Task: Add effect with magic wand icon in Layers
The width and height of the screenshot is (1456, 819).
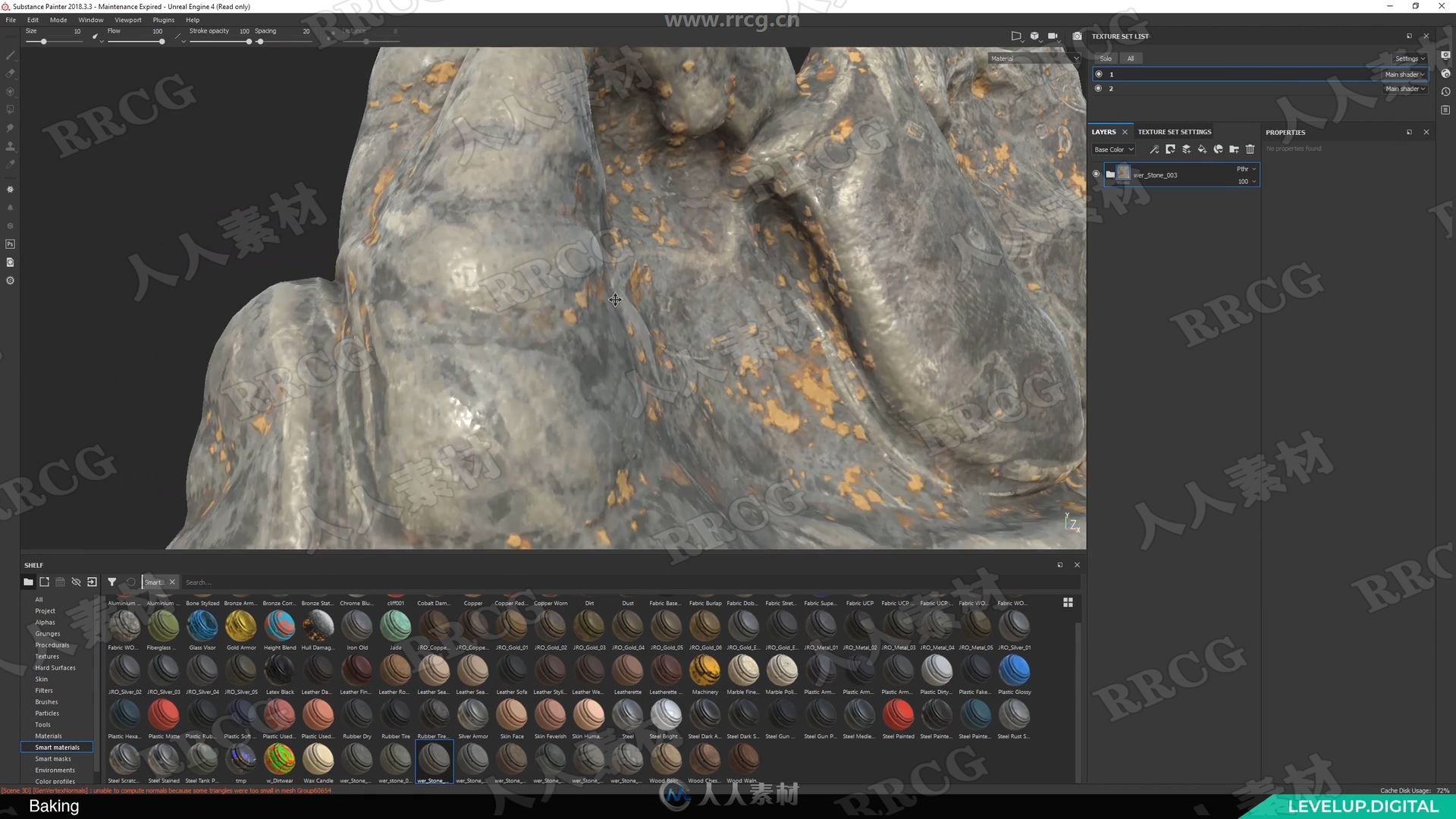Action: 1154,149
